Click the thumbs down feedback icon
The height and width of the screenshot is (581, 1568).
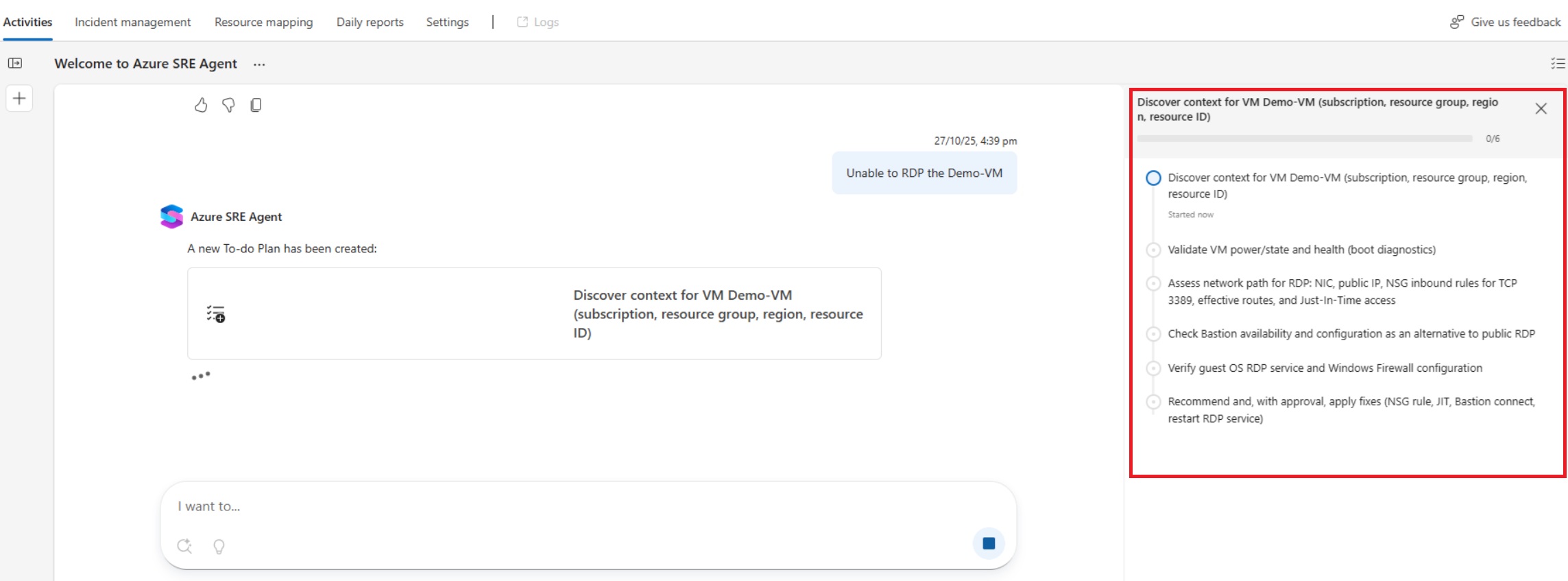click(228, 105)
